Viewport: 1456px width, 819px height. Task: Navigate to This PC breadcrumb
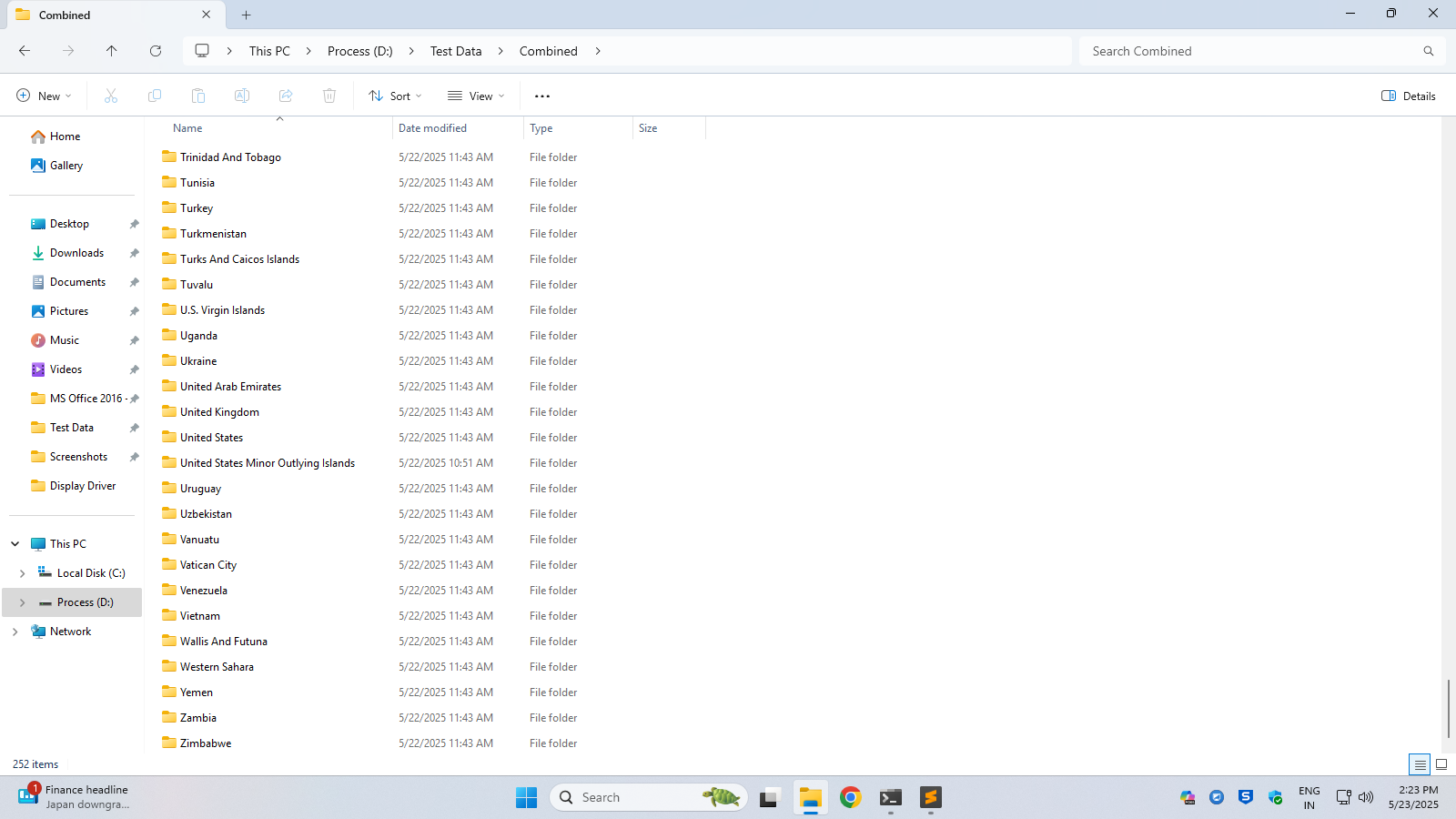click(x=269, y=51)
